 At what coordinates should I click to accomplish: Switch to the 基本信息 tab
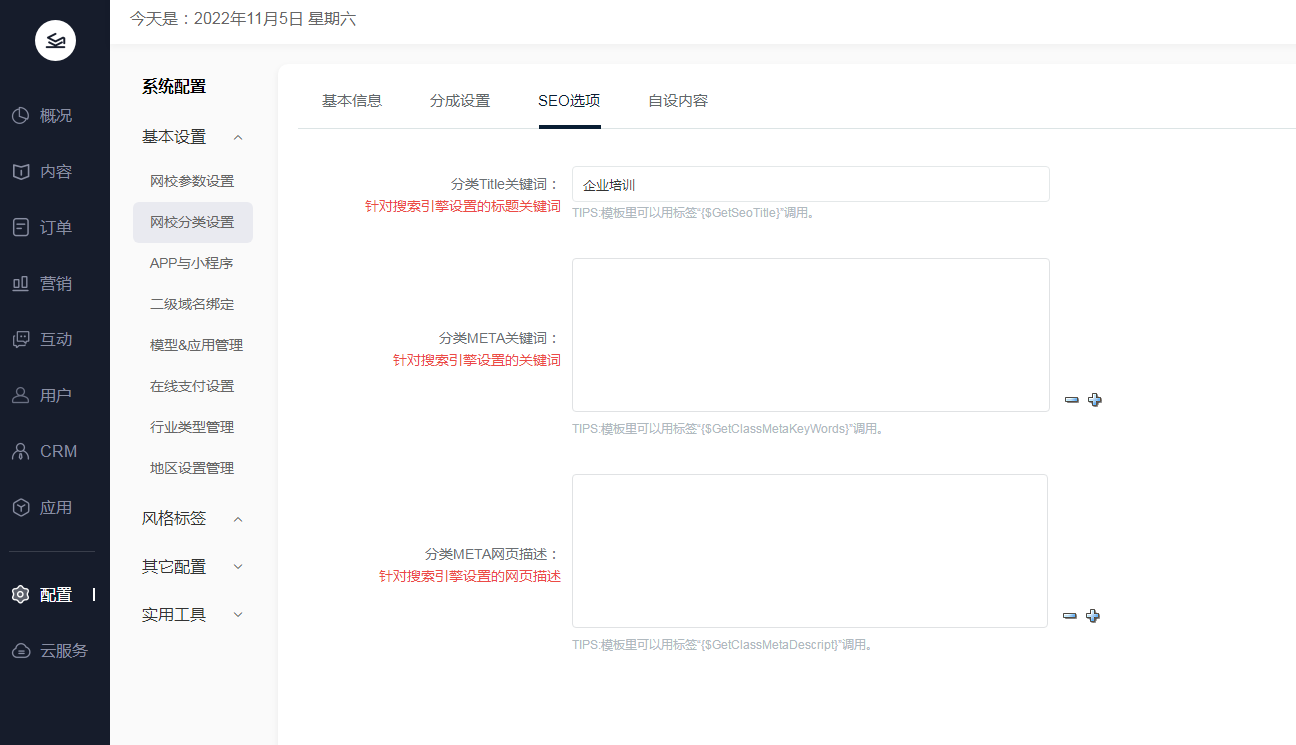(x=352, y=101)
